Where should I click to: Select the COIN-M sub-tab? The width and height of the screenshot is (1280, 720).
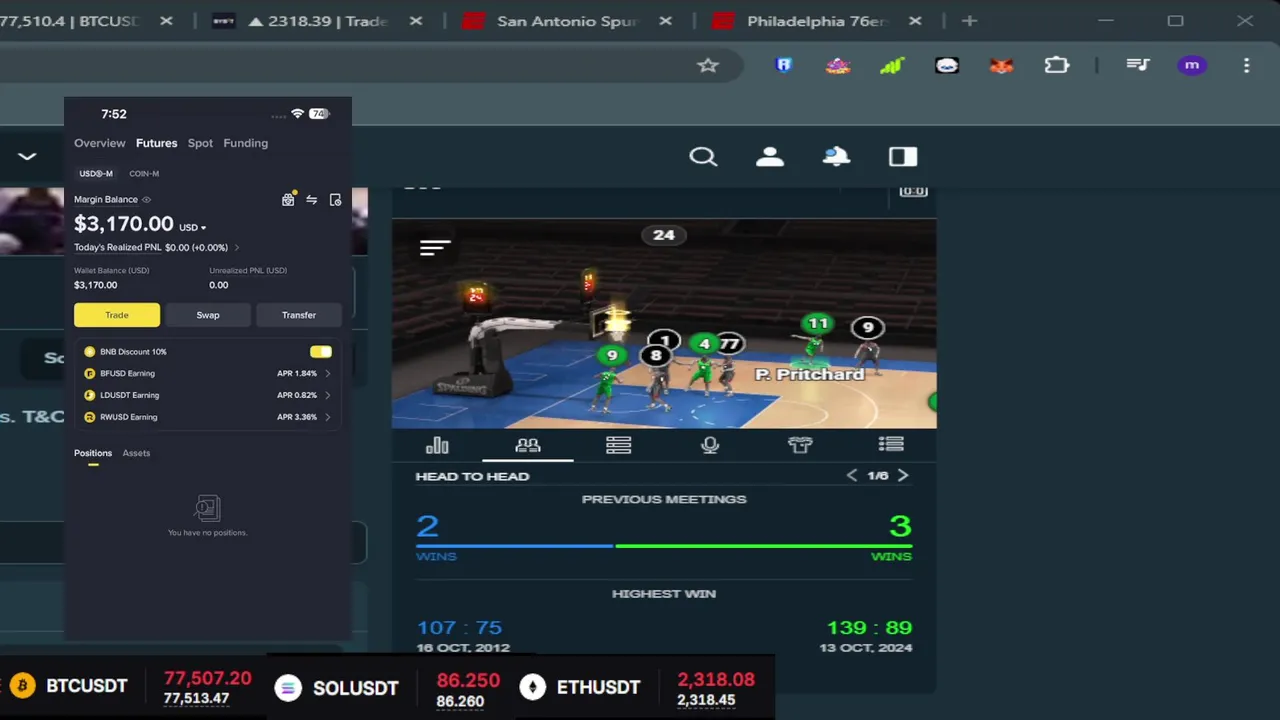coord(144,174)
